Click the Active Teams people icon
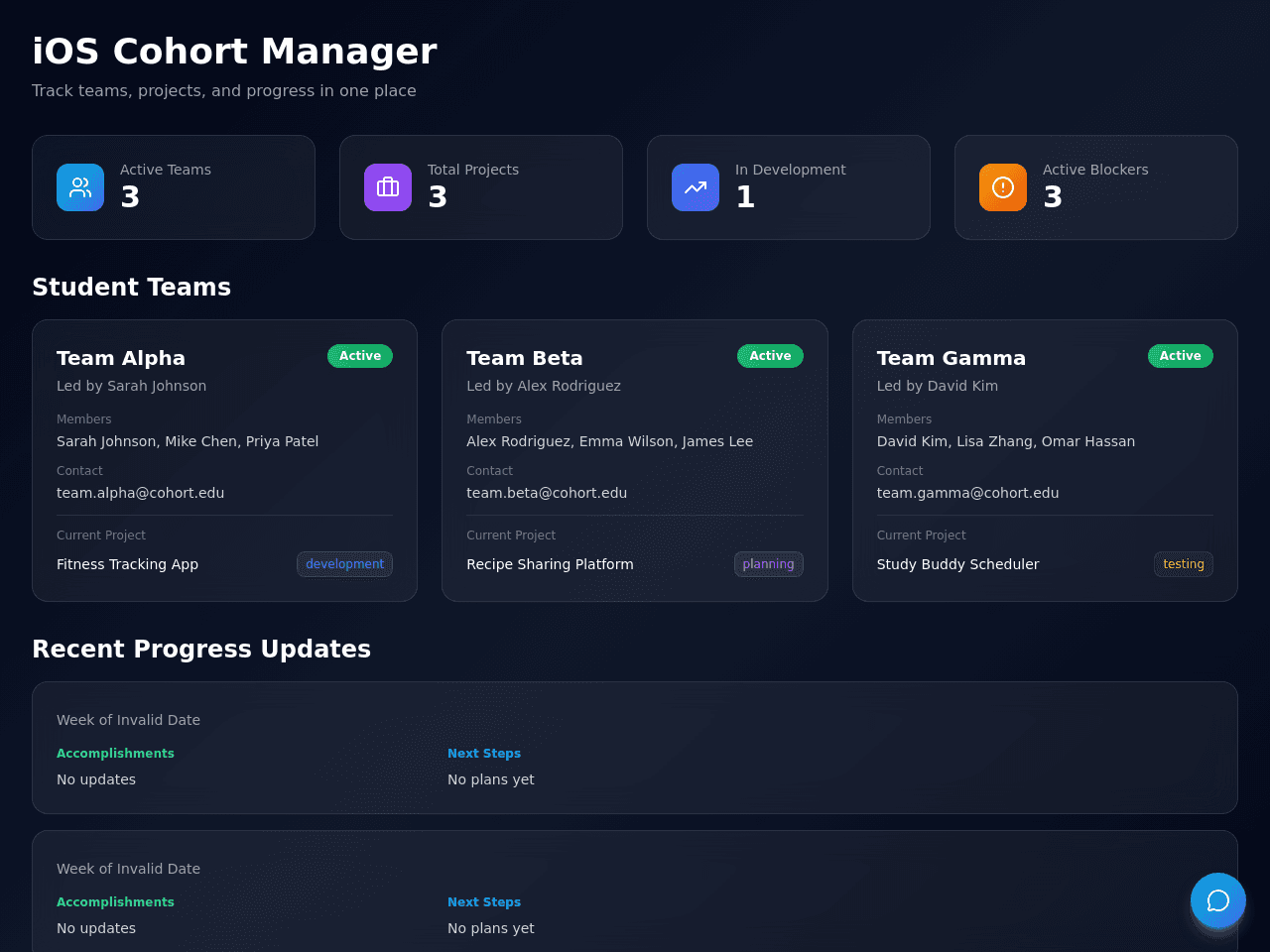Screen dimensions: 1270x952 (80, 187)
